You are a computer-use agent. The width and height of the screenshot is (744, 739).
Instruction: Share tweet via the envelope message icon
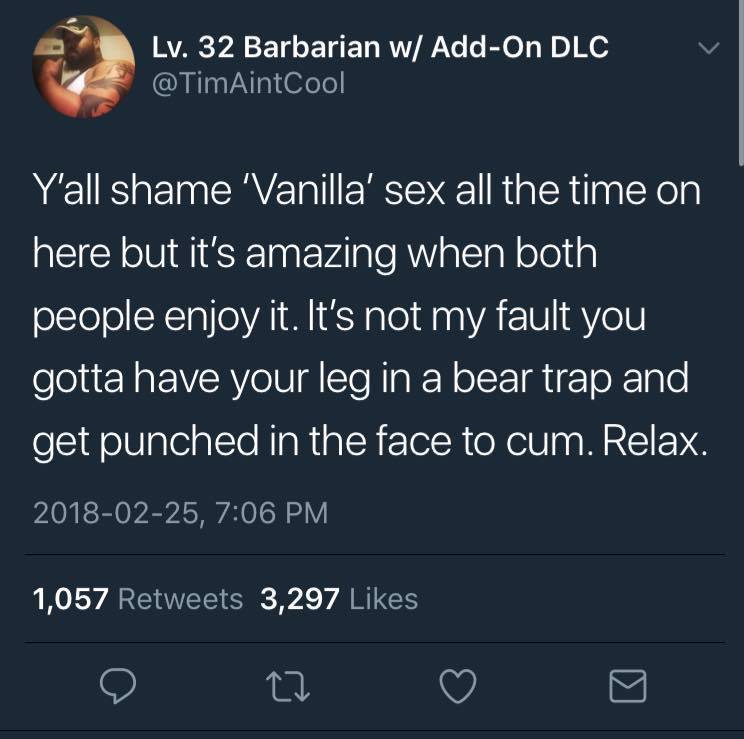click(x=627, y=686)
